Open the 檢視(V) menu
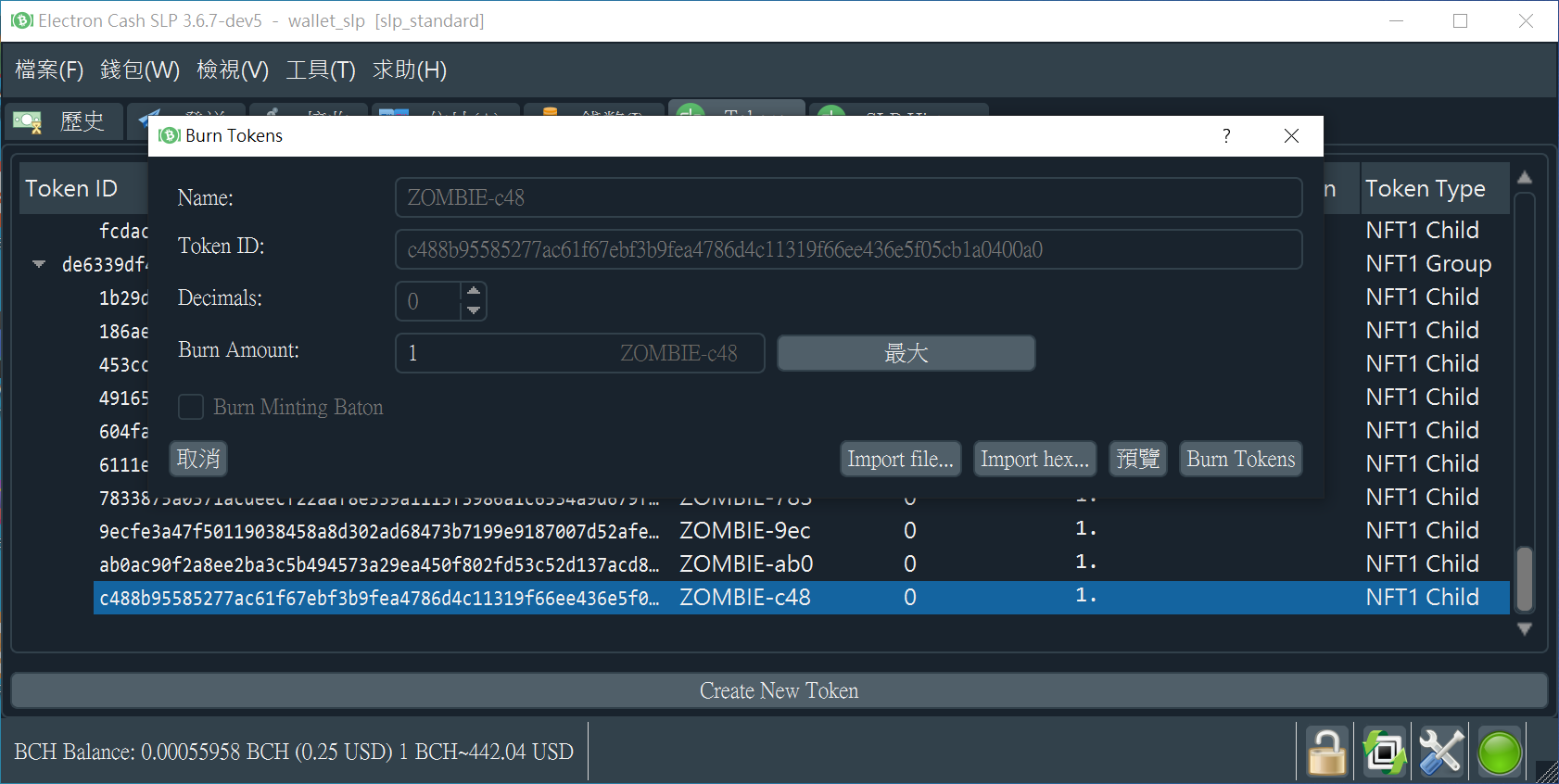This screenshot has height=784, width=1559. point(233,70)
